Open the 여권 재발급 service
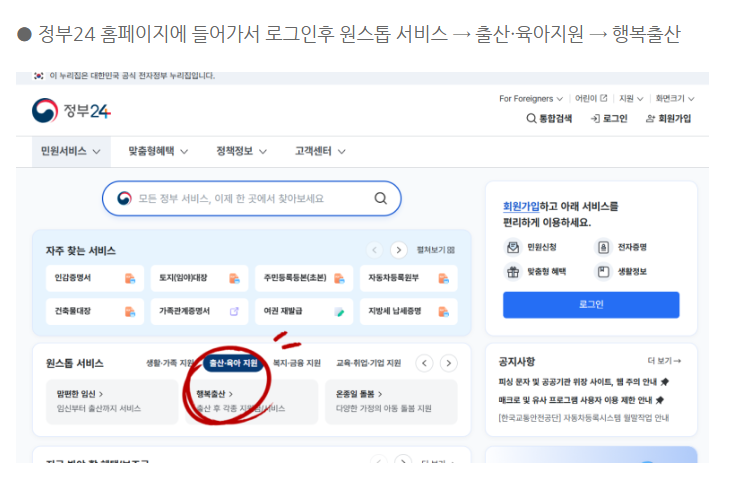 tap(304, 311)
